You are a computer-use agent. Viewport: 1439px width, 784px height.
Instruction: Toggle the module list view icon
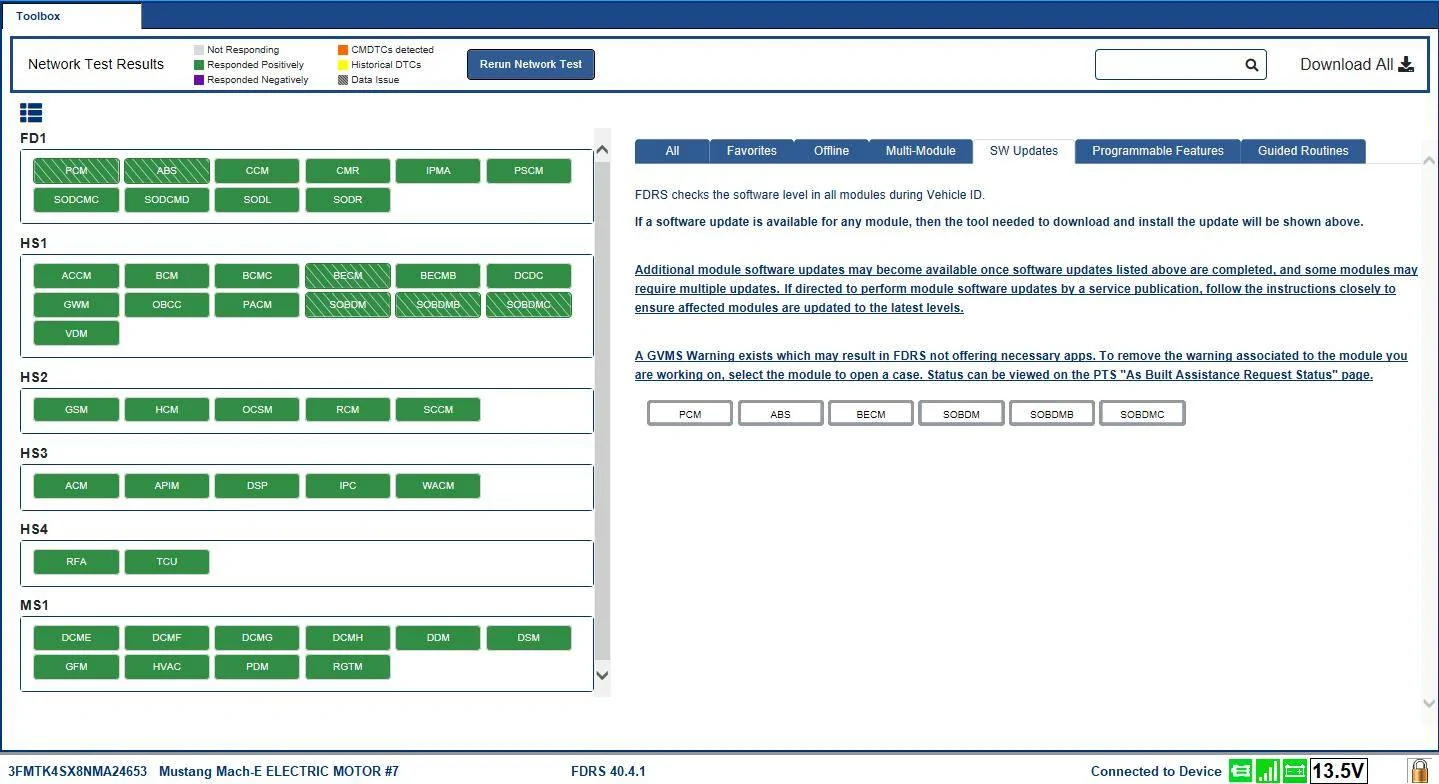(x=31, y=113)
